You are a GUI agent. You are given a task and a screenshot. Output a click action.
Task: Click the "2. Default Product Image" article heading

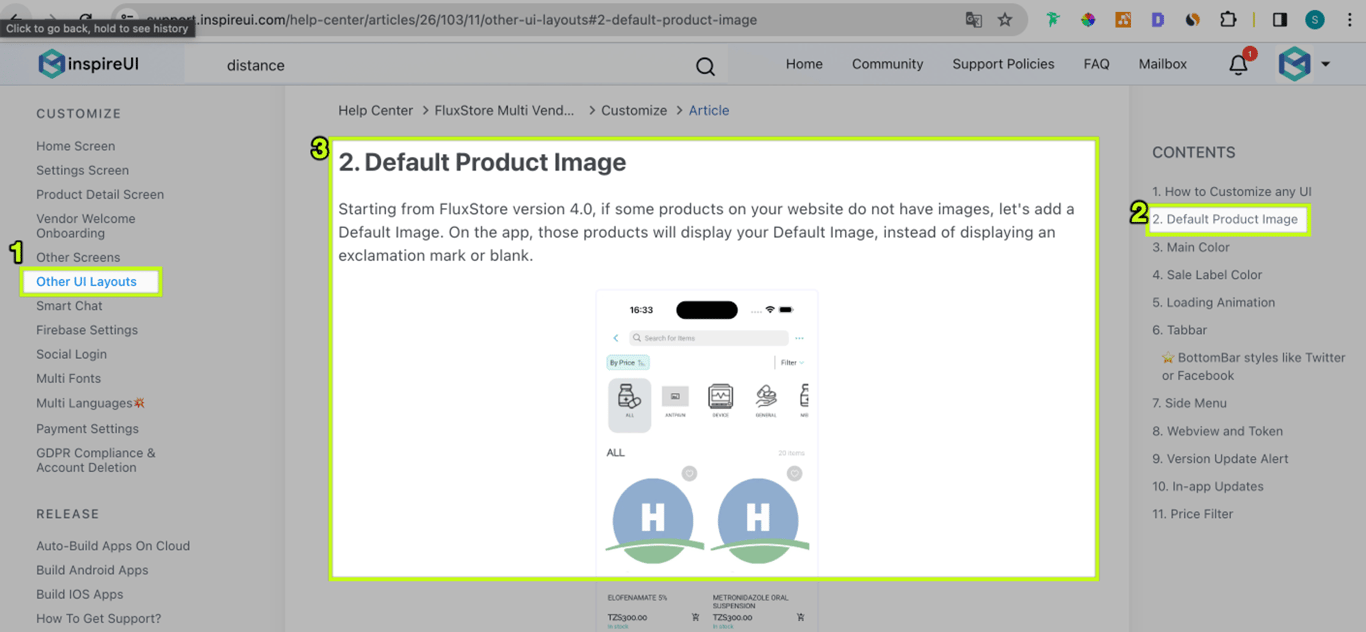(482, 162)
